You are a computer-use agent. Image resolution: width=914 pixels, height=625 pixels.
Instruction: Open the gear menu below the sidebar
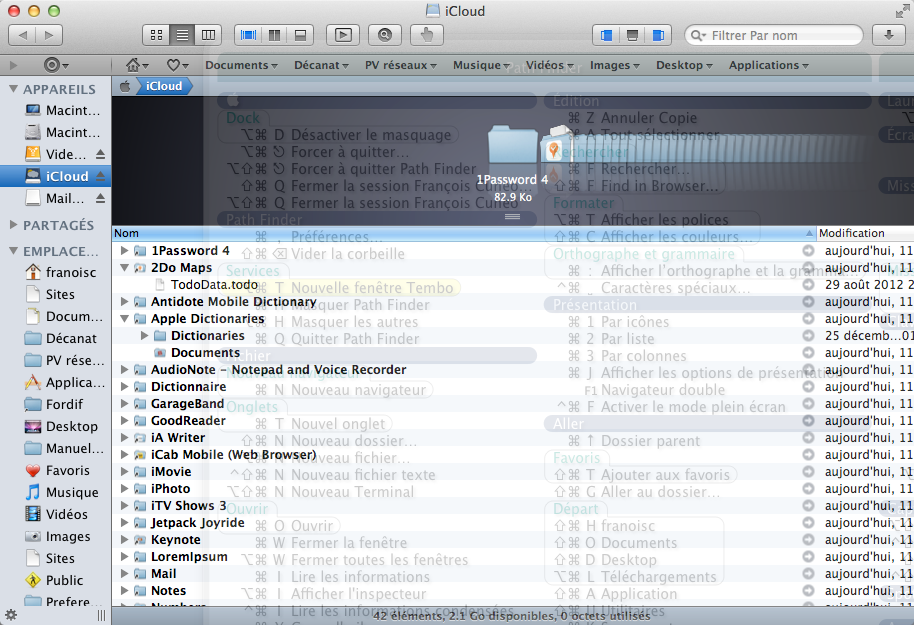click(x=11, y=615)
